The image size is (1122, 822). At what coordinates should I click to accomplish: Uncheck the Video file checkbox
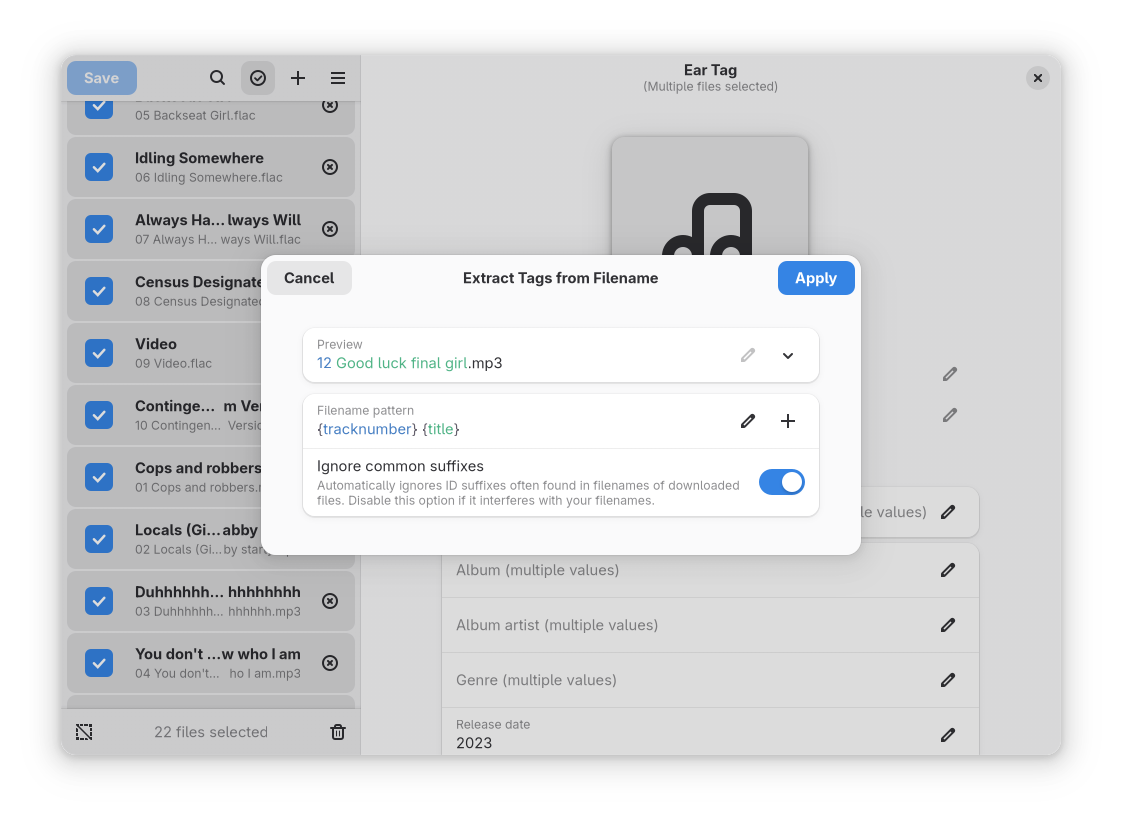[99, 353]
